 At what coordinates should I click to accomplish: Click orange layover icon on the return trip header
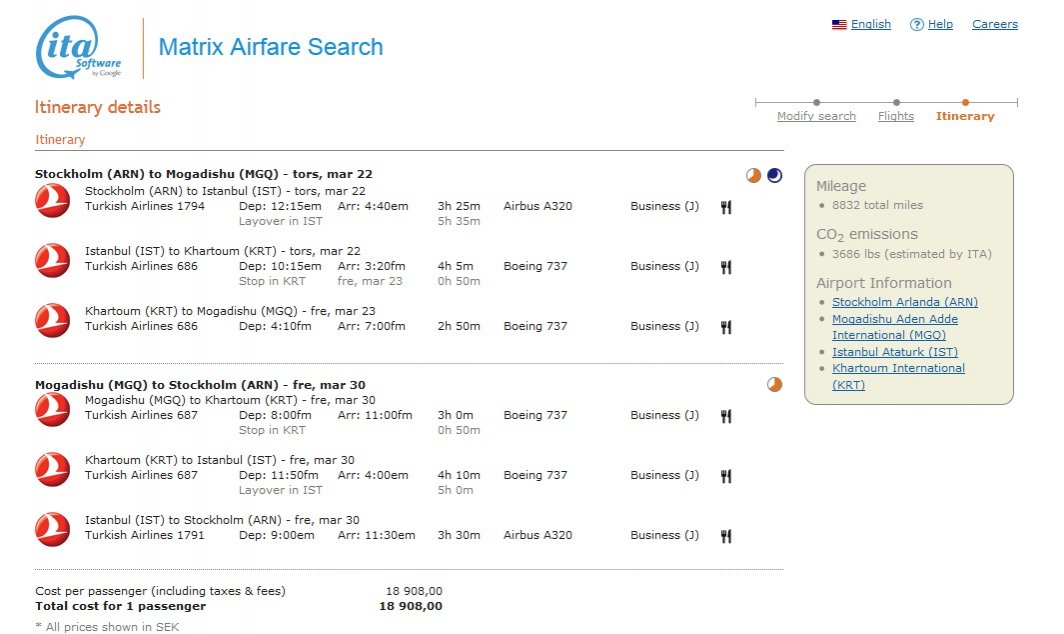pyautogui.click(x=774, y=385)
